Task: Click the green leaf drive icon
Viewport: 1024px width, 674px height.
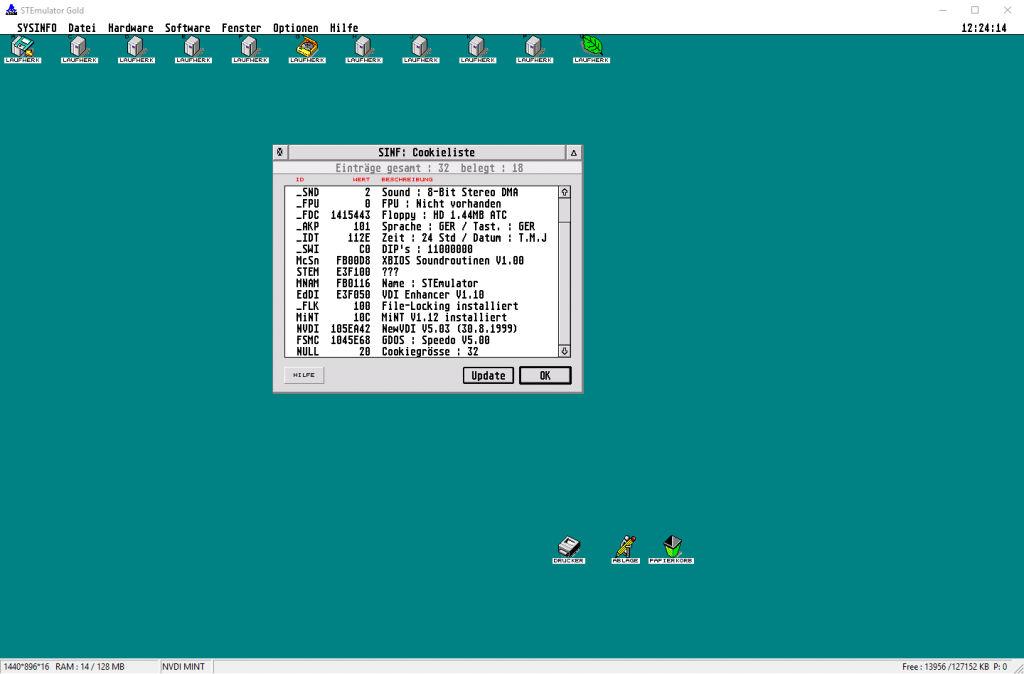Action: coord(592,47)
